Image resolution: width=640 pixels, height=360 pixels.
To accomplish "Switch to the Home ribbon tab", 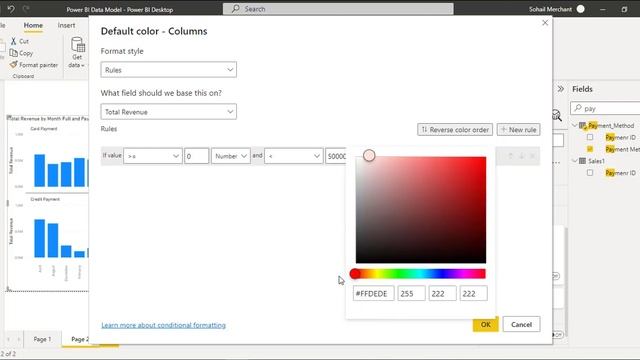I will point(33,25).
